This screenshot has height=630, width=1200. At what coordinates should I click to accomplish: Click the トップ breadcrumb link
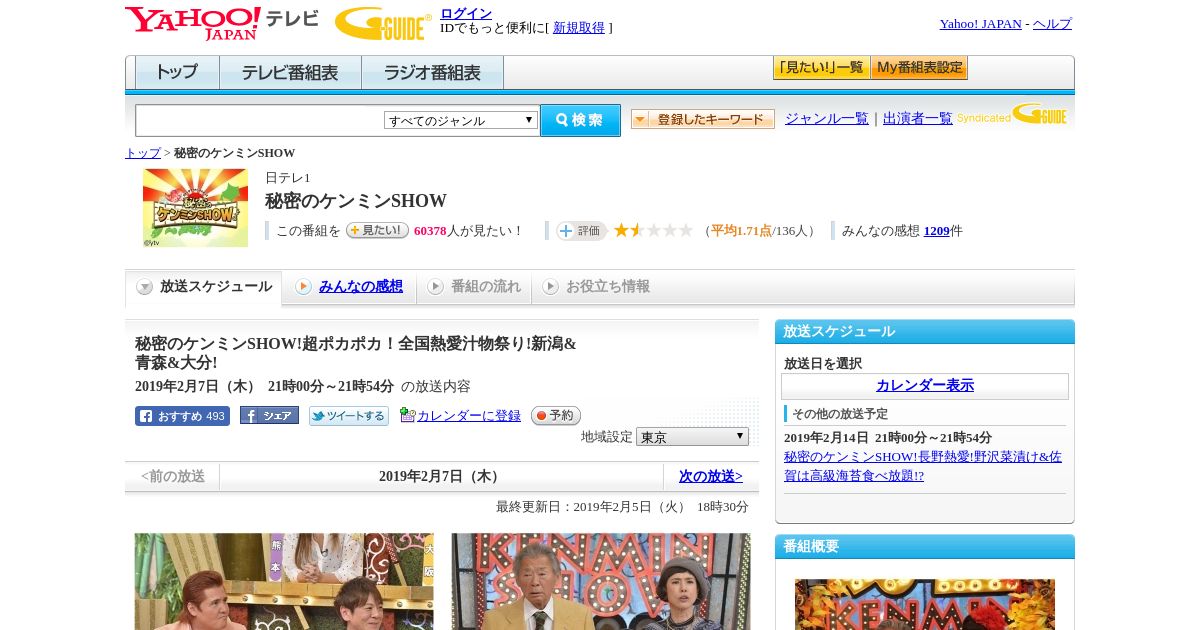tap(143, 153)
